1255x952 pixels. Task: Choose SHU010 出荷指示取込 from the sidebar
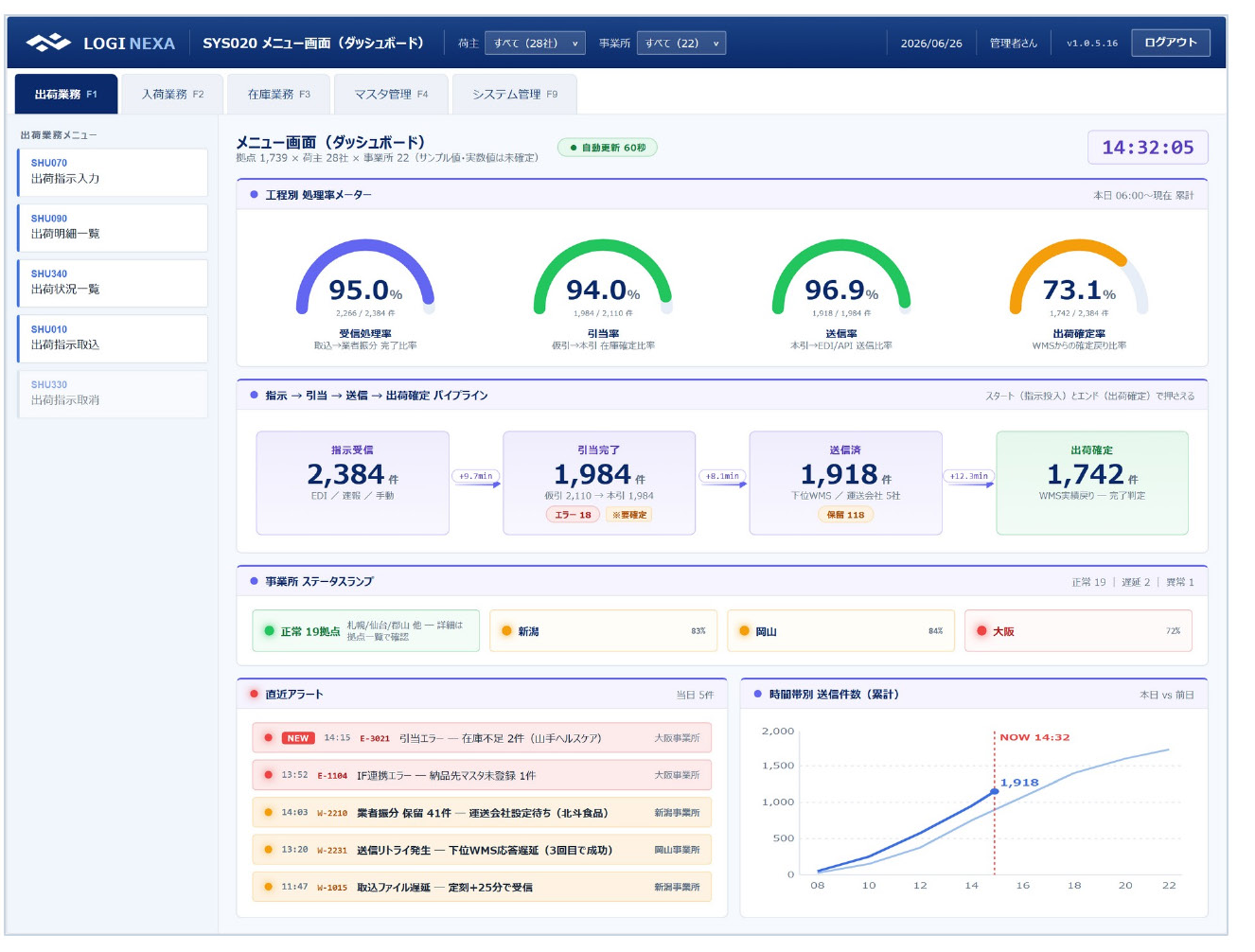pos(113,338)
